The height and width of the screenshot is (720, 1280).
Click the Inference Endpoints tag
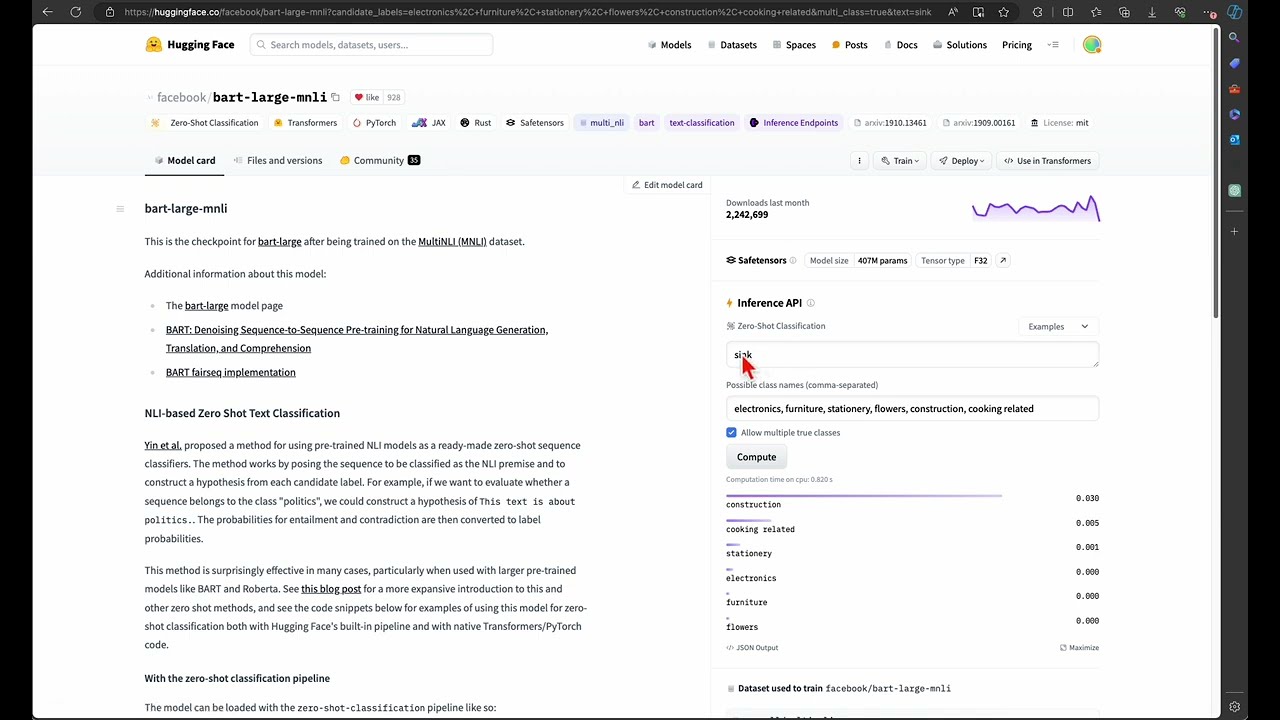pyautogui.click(x=794, y=123)
